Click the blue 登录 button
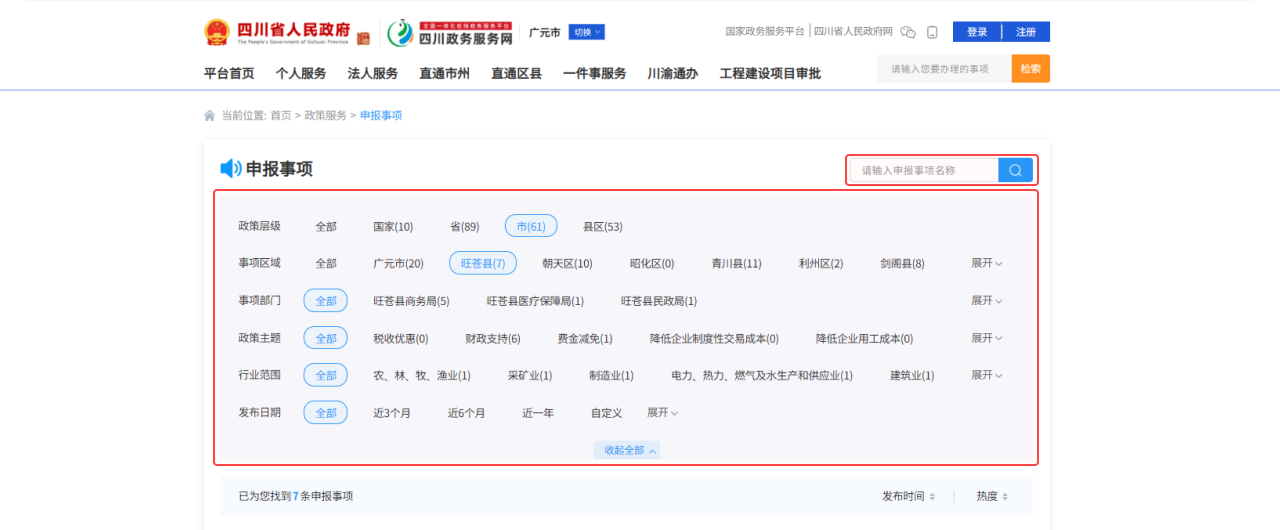1280x530 pixels. point(977,32)
